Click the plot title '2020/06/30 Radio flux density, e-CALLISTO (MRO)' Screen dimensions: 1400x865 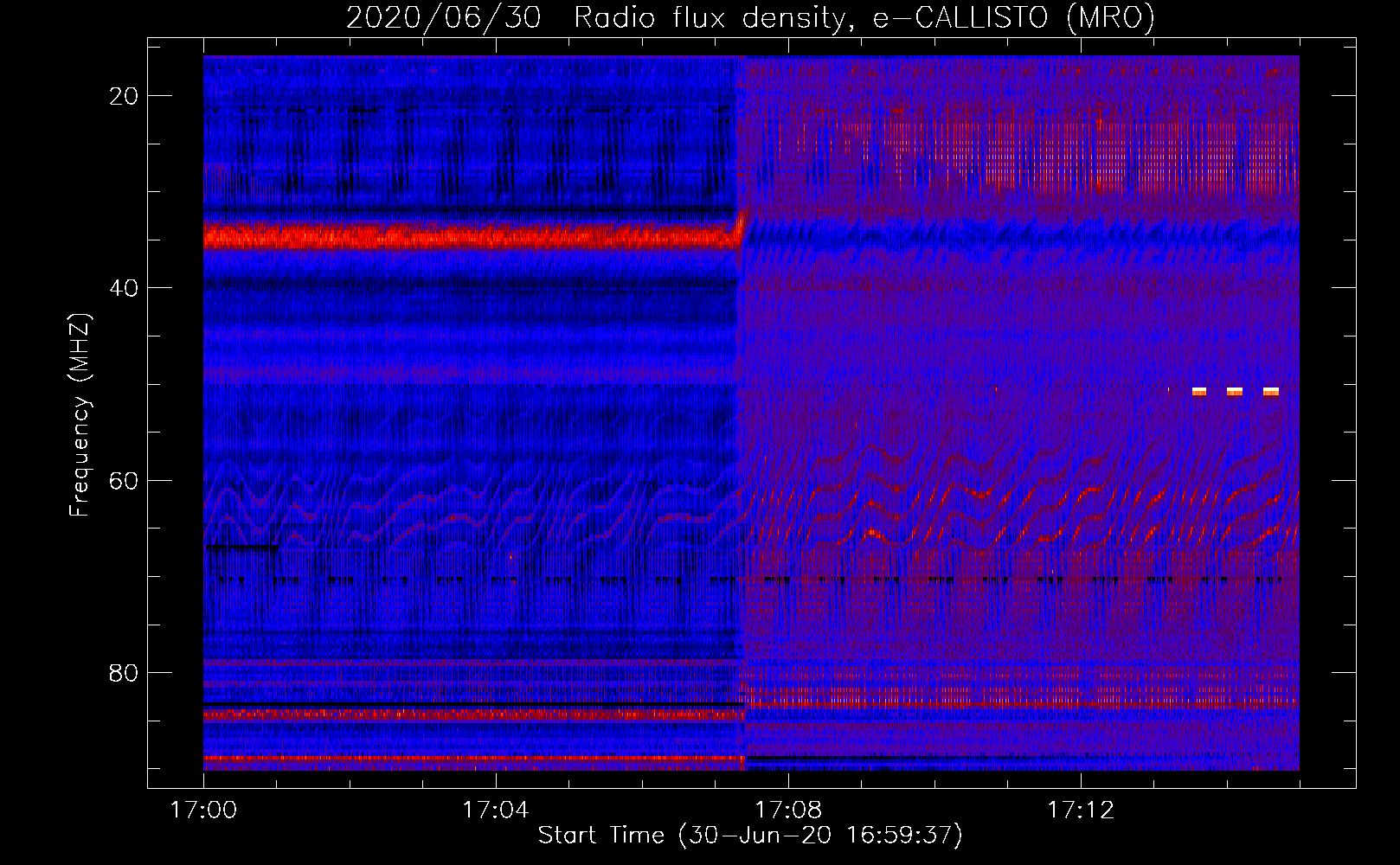[750, 18]
